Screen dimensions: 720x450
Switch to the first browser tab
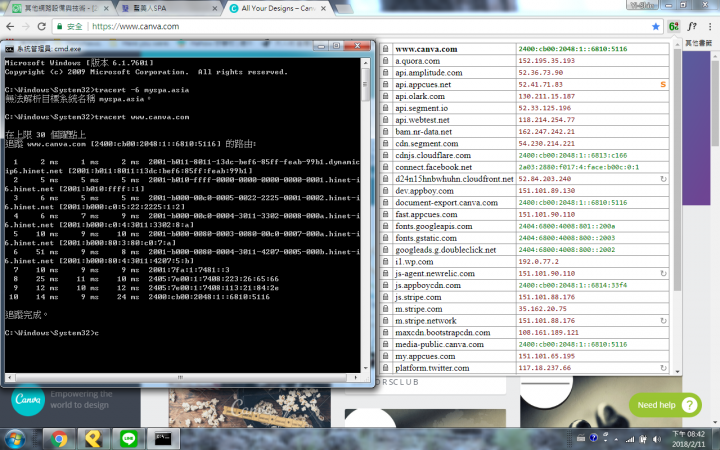tap(61, 8)
